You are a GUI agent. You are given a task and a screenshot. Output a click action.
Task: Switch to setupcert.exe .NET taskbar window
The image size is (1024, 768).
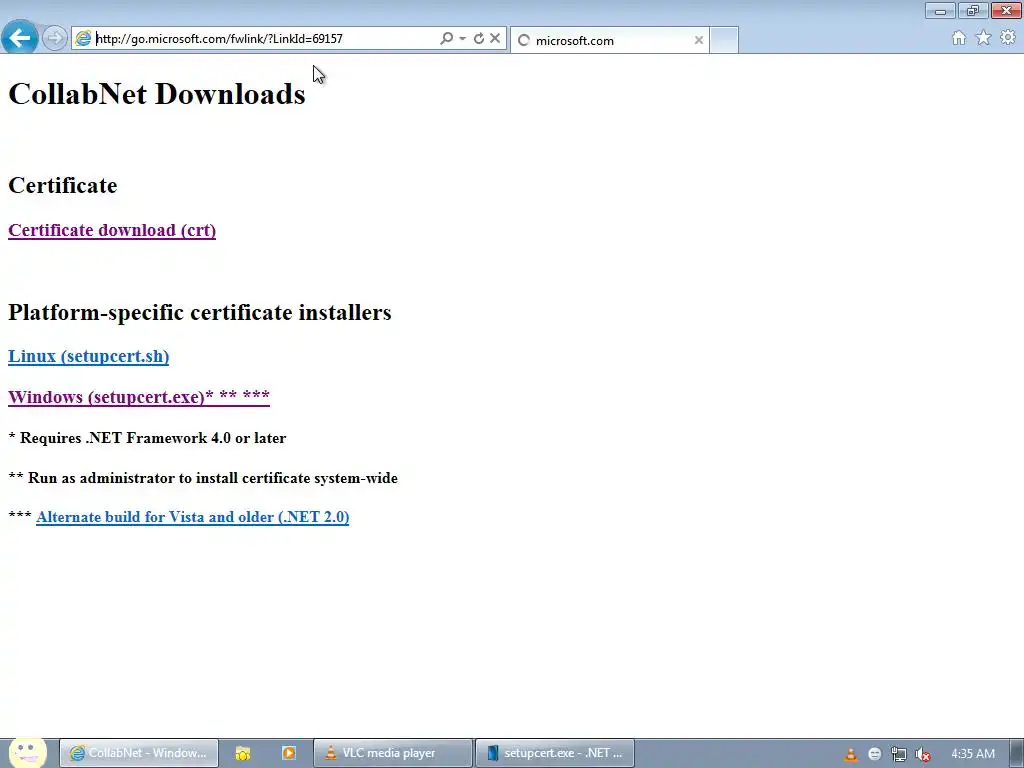pos(554,753)
